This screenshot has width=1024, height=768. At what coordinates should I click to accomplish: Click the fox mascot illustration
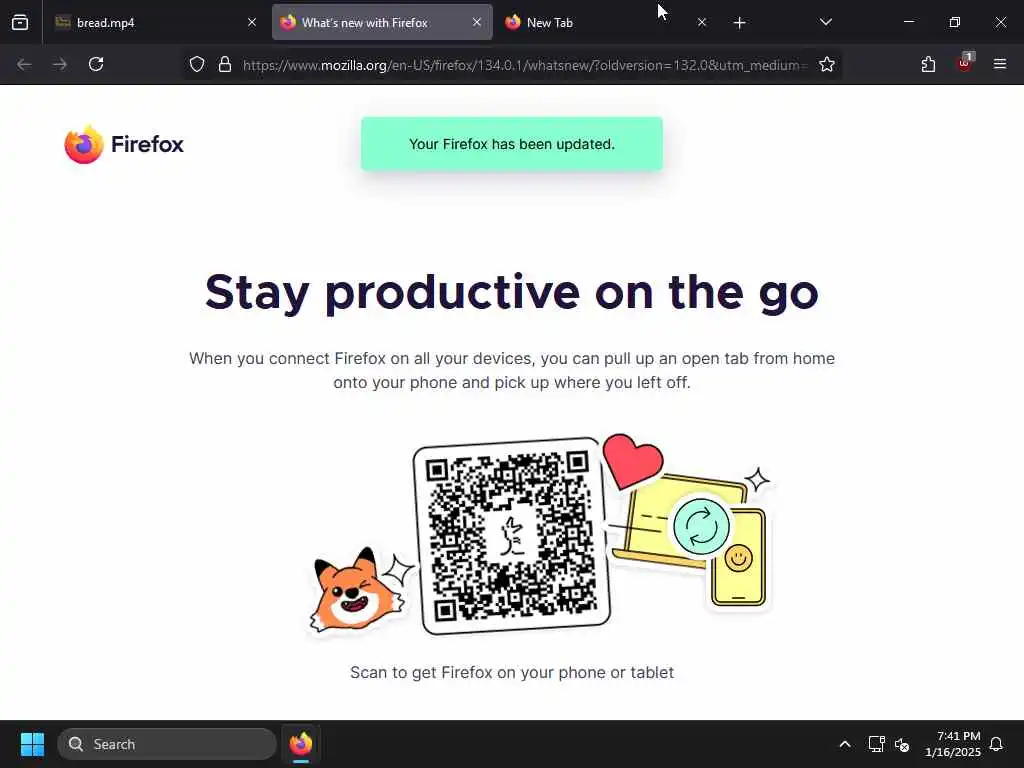(356, 590)
